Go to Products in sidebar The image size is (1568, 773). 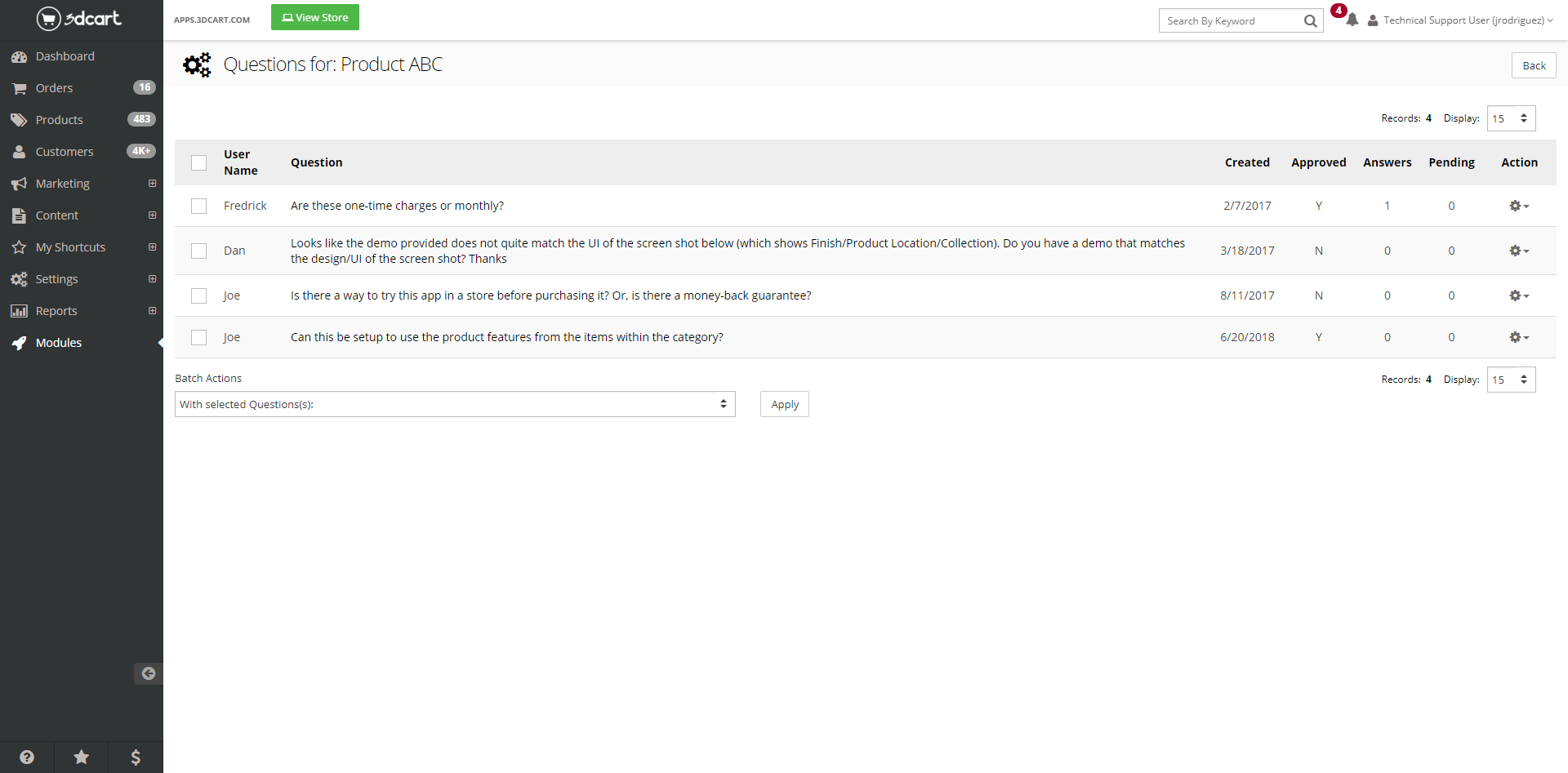(x=59, y=120)
